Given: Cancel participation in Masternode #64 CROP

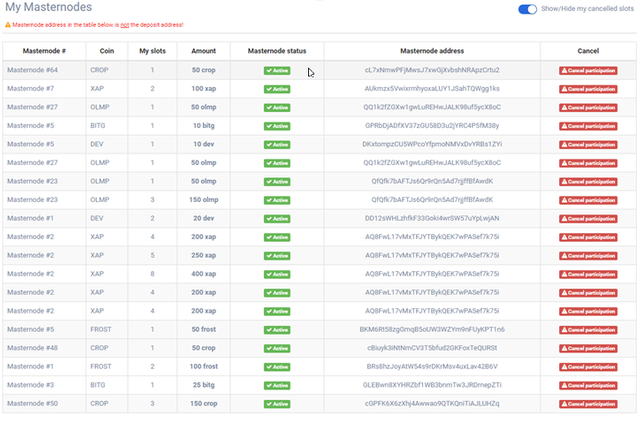Looking at the screenshot, I should pos(588,70).
